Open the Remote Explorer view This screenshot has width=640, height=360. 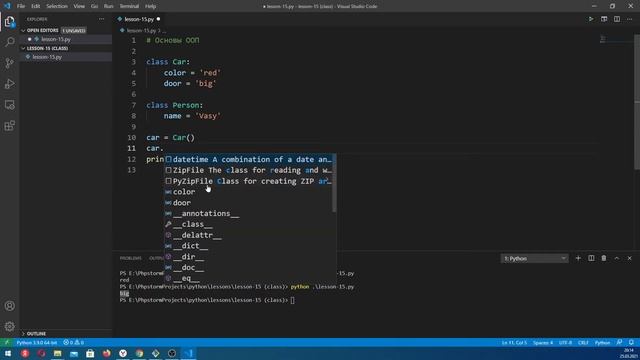9,104
